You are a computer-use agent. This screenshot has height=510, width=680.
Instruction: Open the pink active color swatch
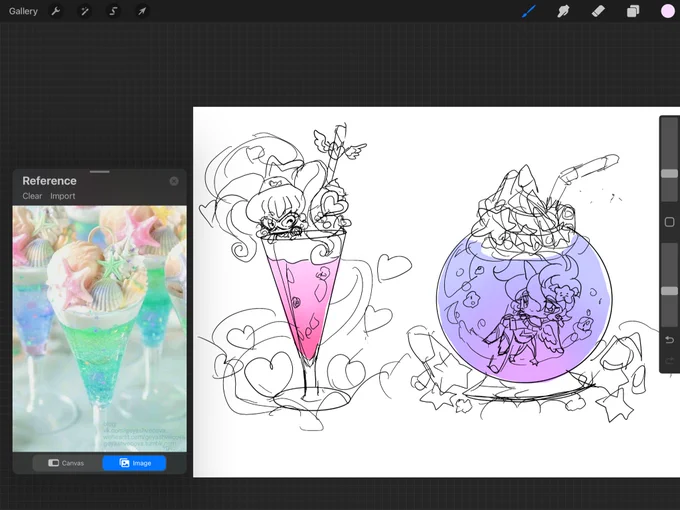(x=668, y=11)
